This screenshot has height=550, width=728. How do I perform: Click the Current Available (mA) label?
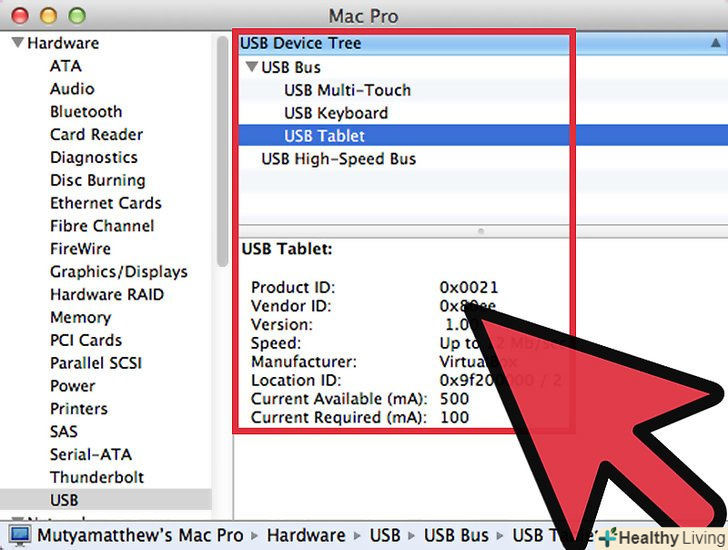(x=339, y=399)
